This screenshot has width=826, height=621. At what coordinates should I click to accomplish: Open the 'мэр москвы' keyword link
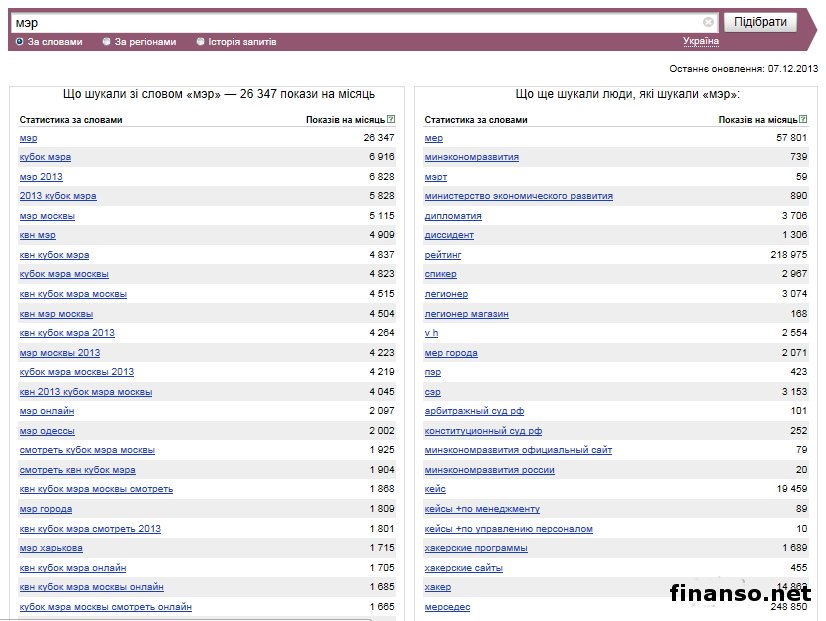47,216
